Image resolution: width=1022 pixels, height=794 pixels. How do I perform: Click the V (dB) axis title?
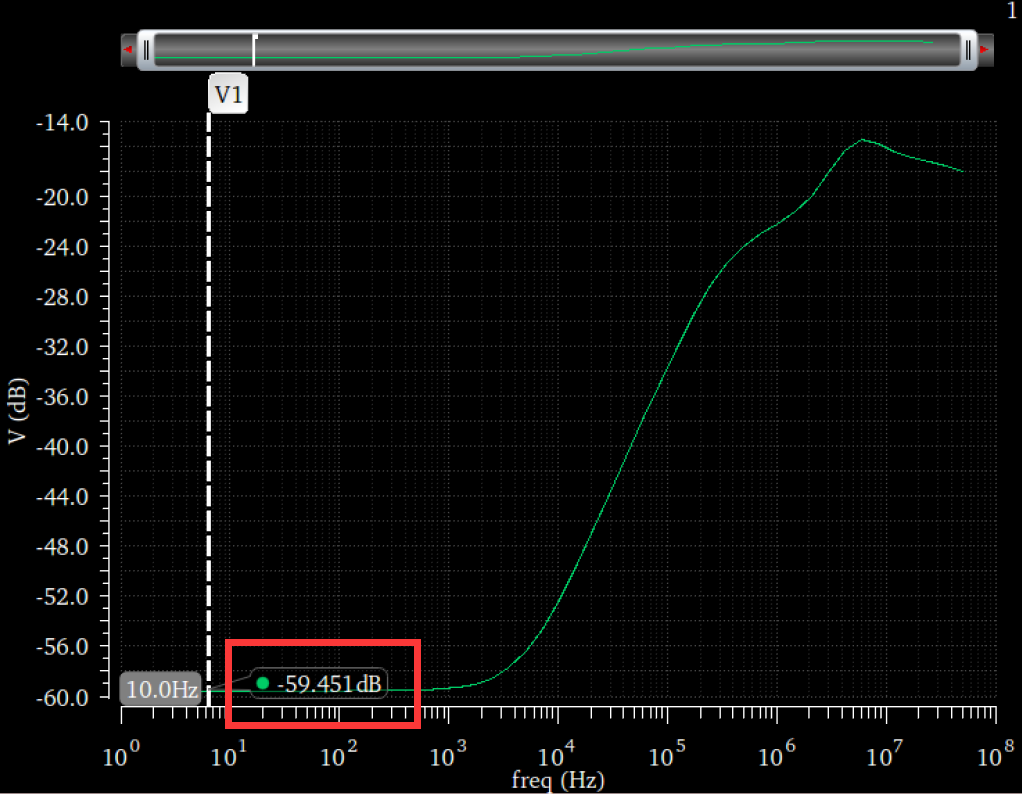[17, 411]
